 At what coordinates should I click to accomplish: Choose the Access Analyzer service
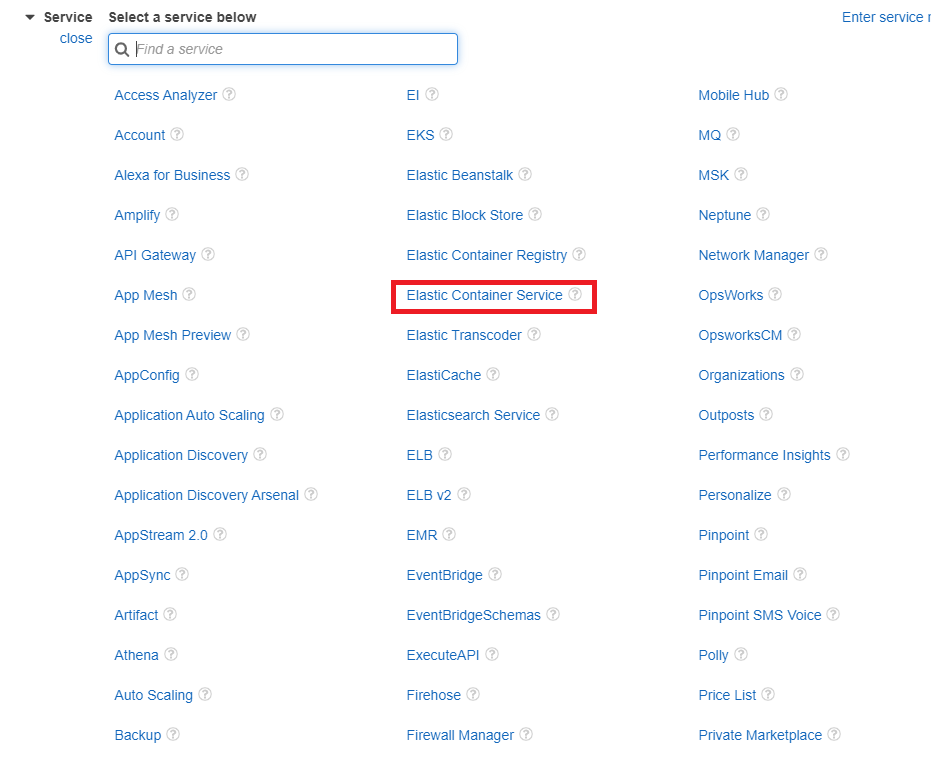[x=166, y=95]
